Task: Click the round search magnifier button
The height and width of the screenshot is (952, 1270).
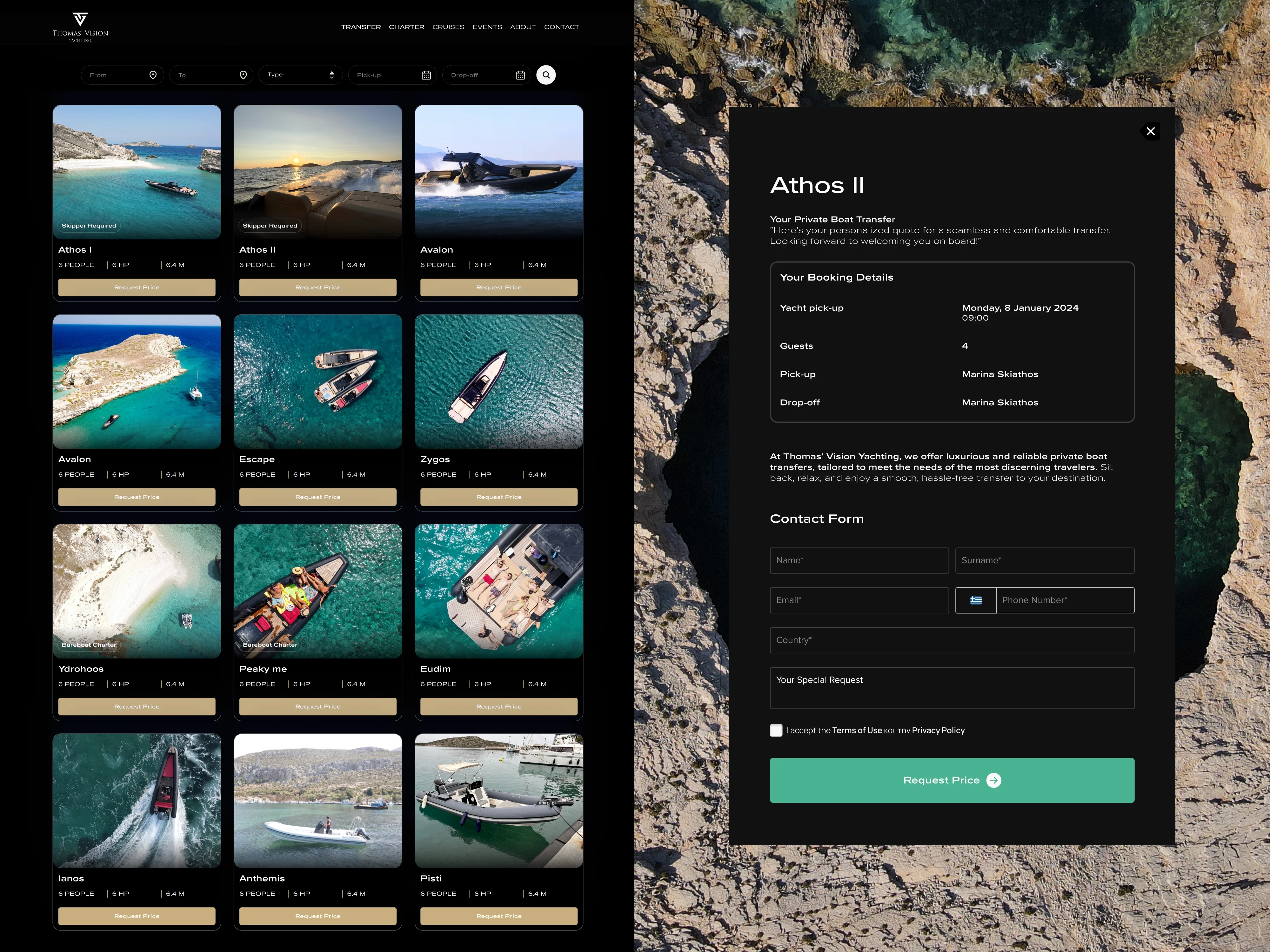Action: [x=545, y=75]
